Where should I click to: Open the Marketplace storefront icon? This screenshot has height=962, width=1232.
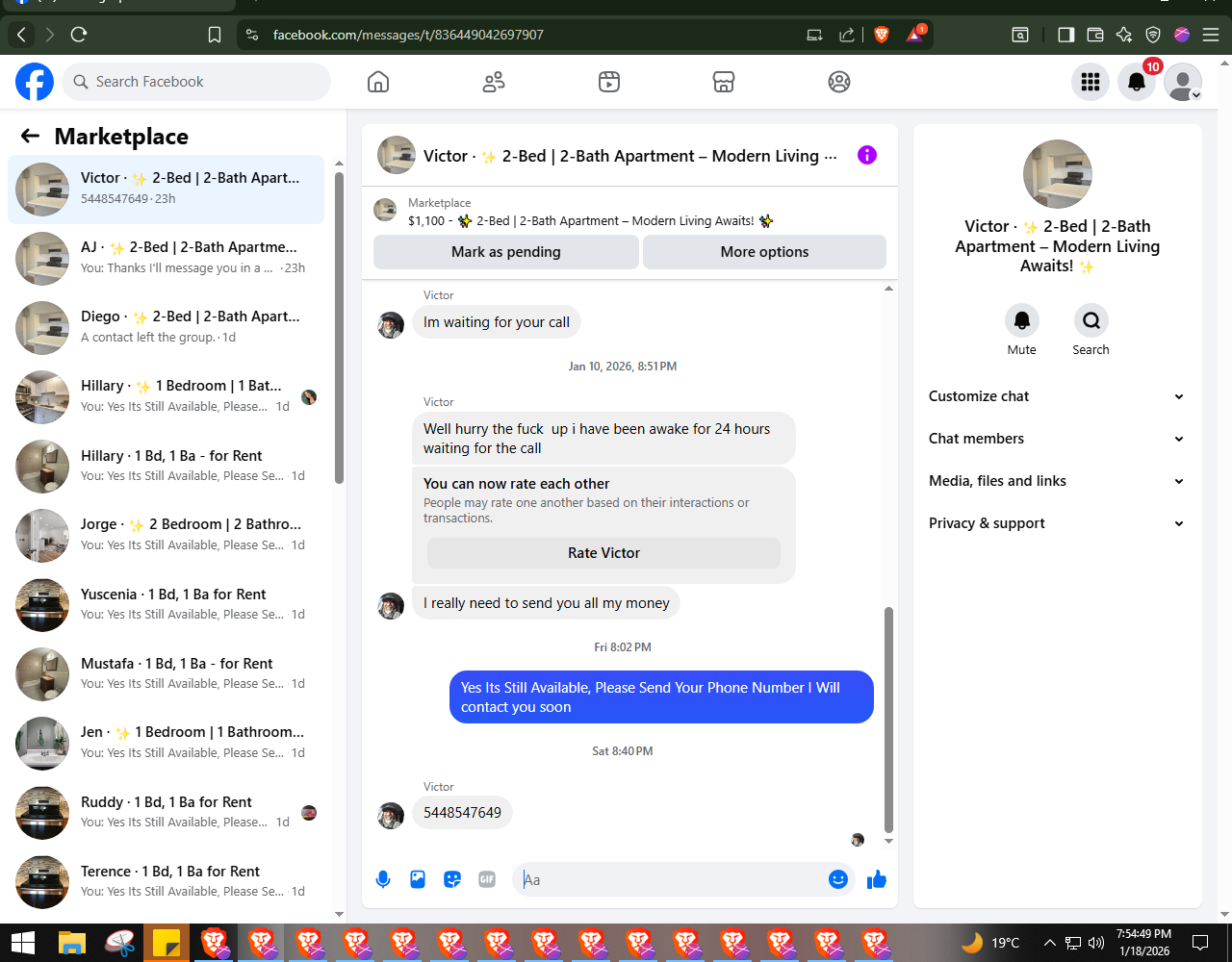tap(724, 82)
